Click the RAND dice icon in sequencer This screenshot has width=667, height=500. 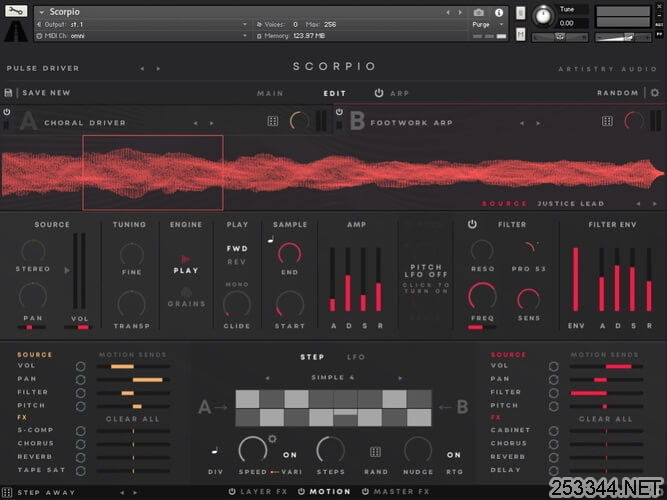(375, 452)
